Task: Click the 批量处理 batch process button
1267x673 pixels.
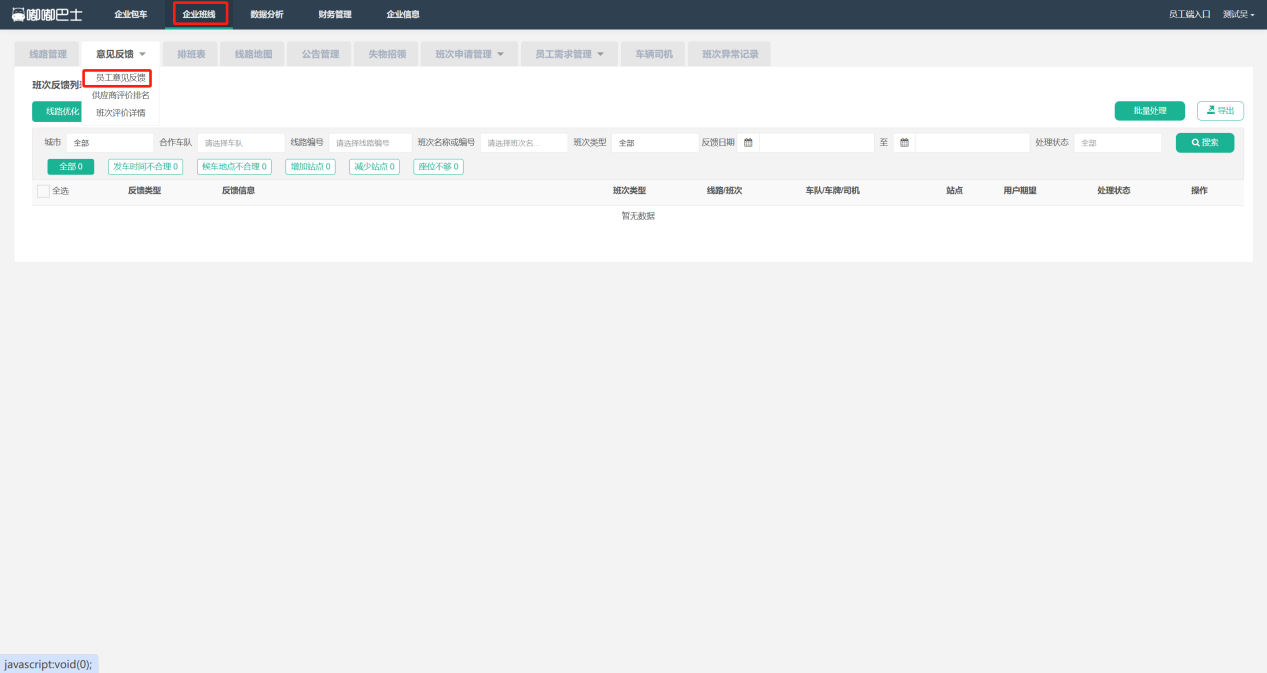Action: (x=1149, y=111)
